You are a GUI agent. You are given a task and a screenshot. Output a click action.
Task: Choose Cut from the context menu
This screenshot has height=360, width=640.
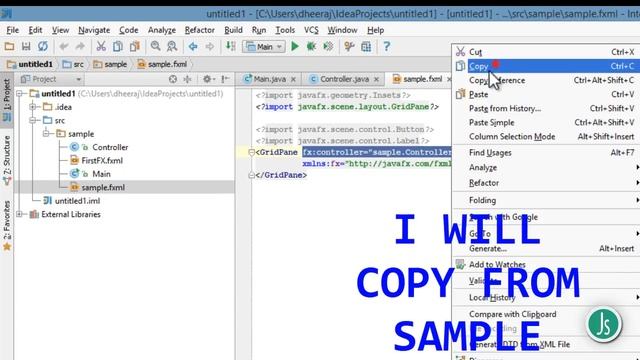point(546,52)
